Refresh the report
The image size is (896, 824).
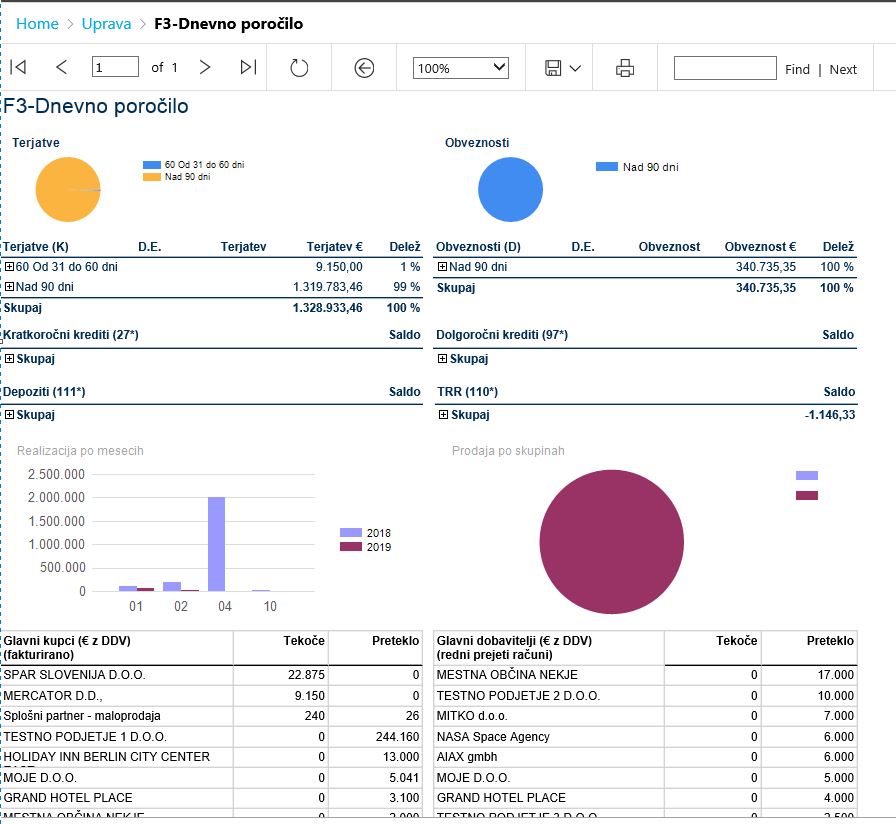point(299,68)
